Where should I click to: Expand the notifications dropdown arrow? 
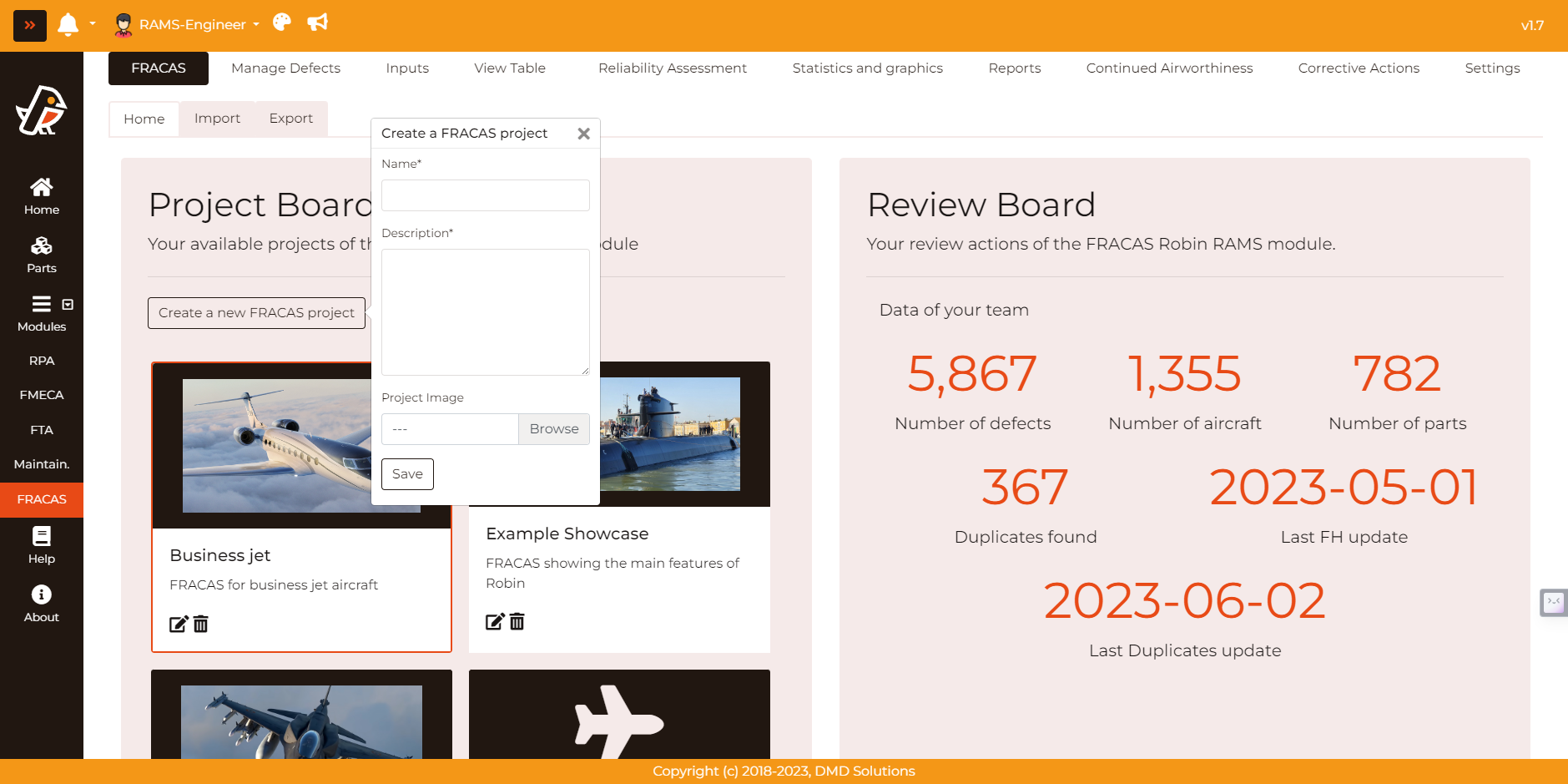click(x=93, y=24)
